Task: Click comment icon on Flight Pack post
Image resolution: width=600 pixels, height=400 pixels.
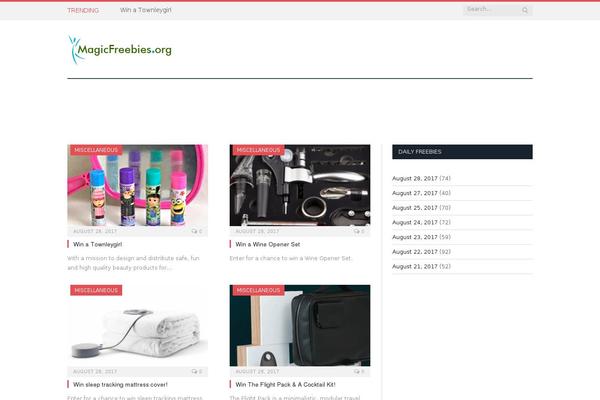Action: (x=358, y=371)
